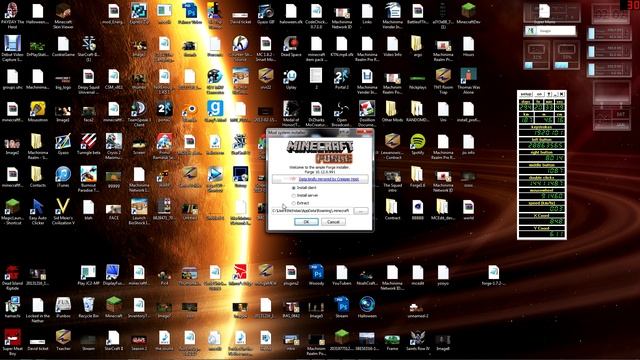Click OK in the Forge installer
This screenshot has height=360, width=640.
point(306,222)
